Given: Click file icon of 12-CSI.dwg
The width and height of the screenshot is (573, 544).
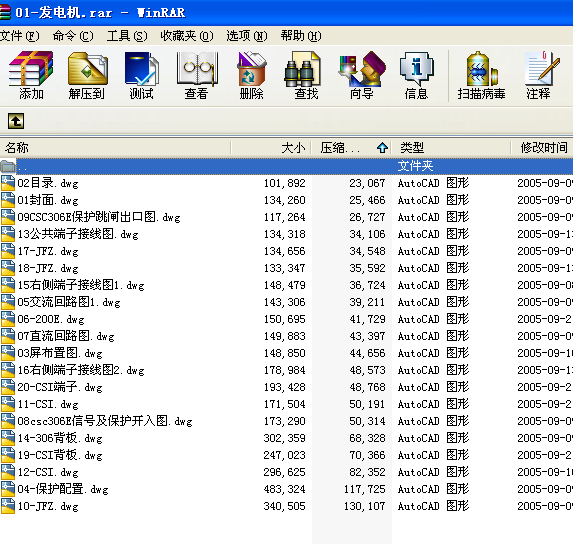Looking at the screenshot, I should [x=8, y=472].
